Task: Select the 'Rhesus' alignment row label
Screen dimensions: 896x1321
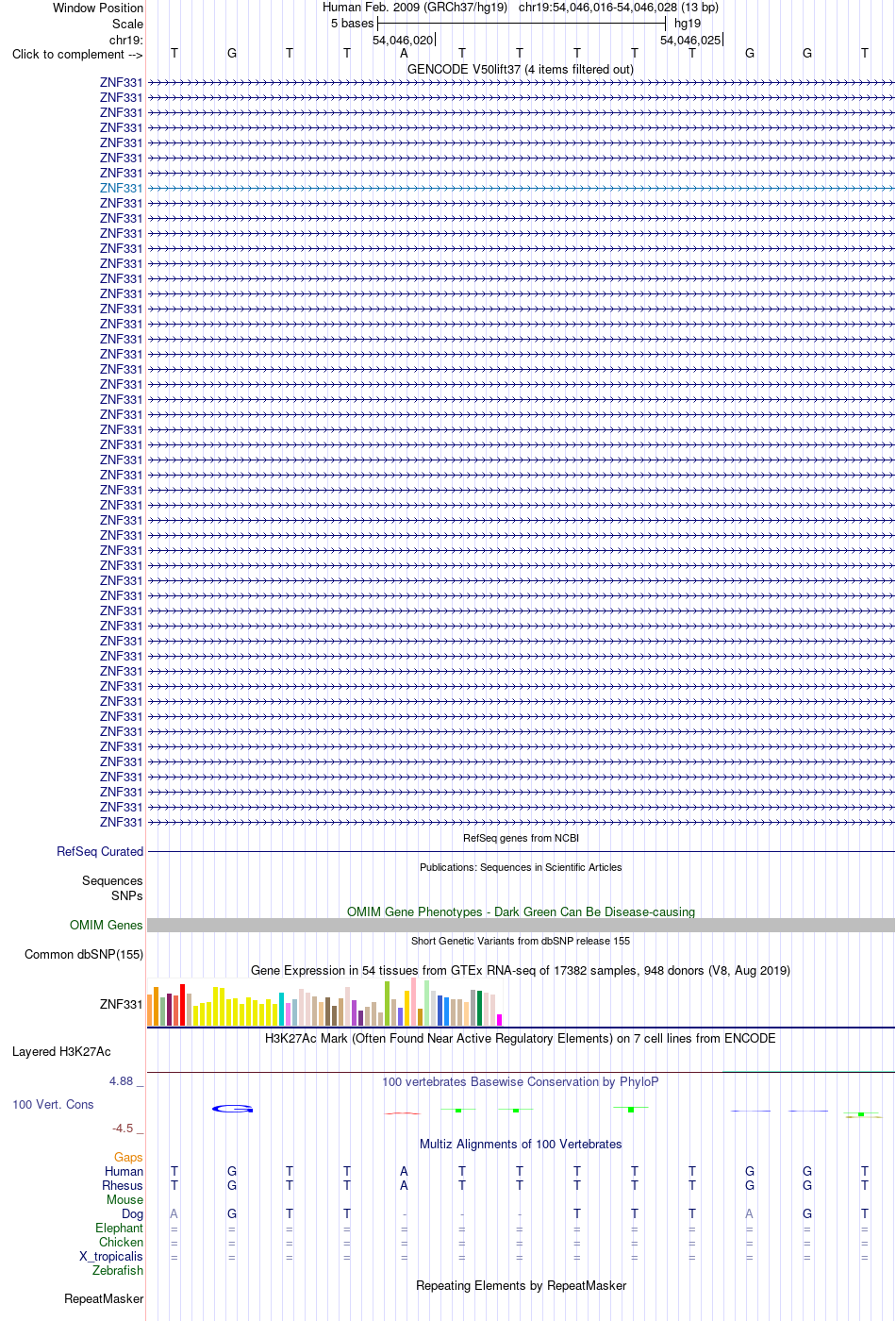Action: coord(123,1185)
